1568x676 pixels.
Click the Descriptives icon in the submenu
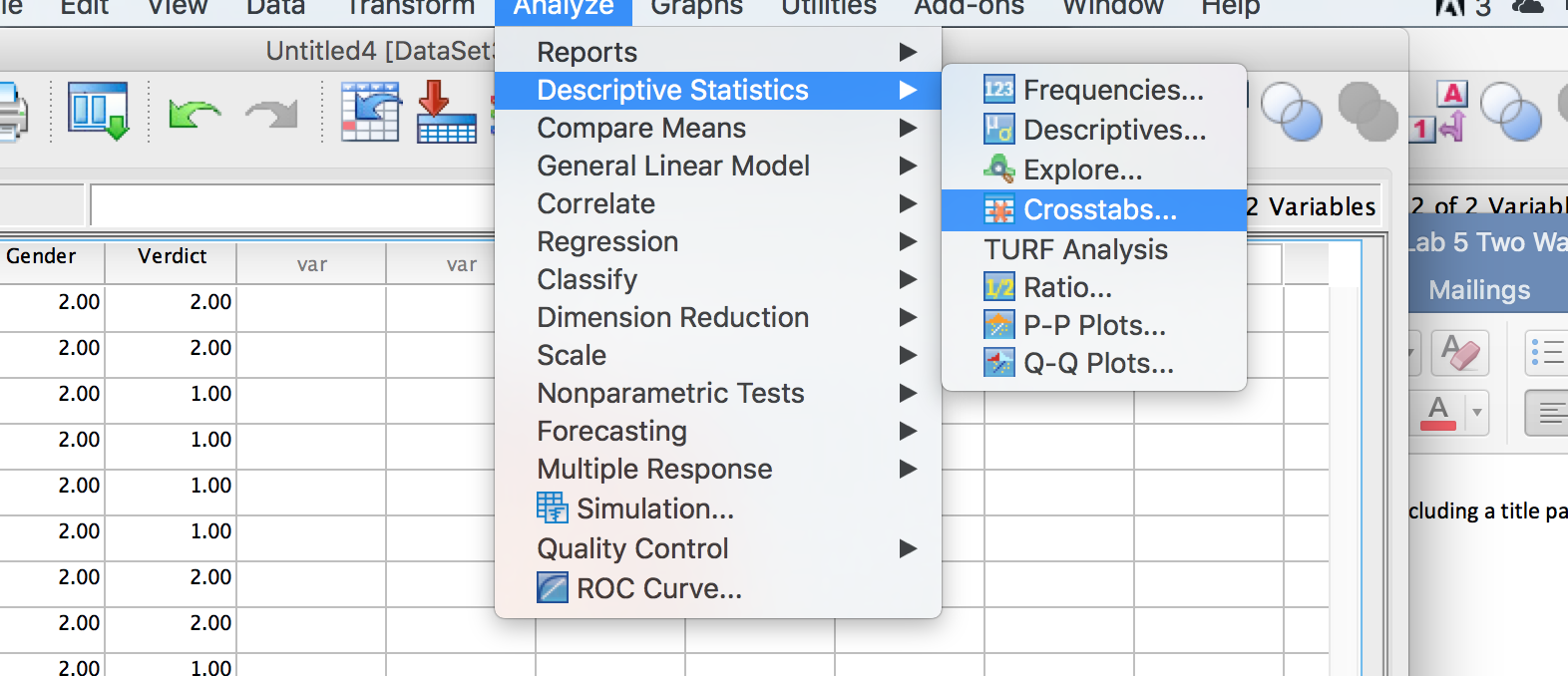point(998,129)
